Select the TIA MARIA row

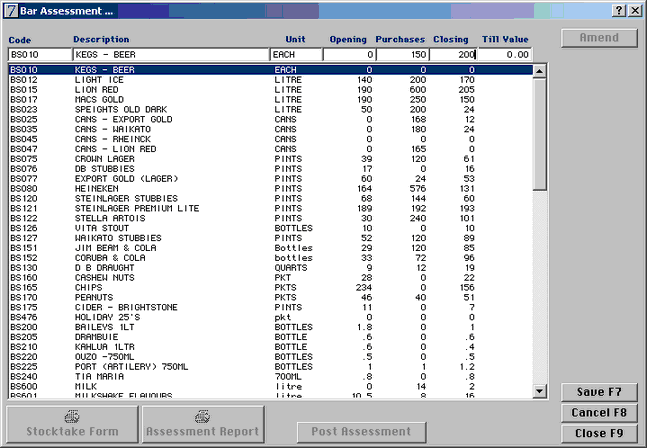pos(271,377)
